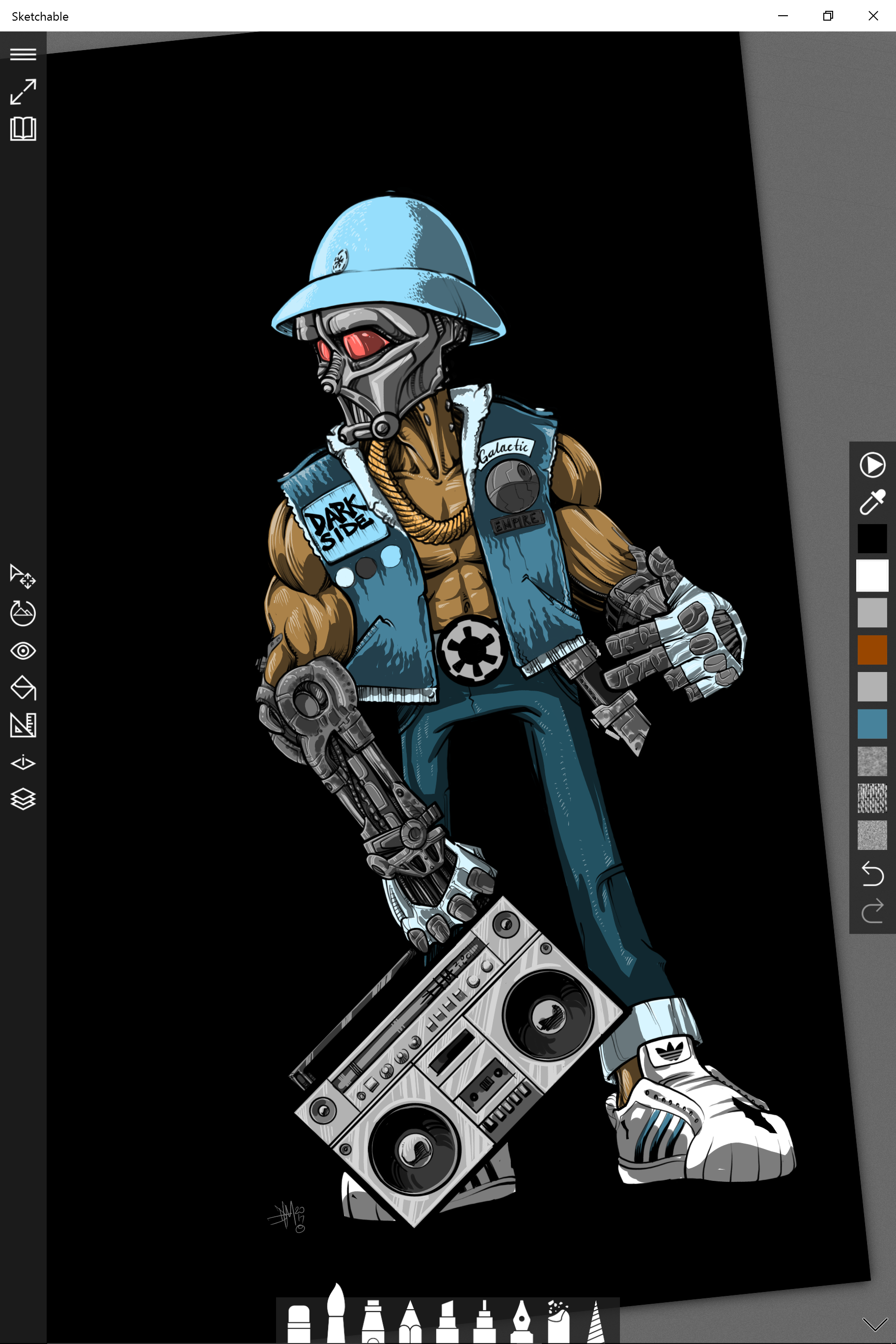The height and width of the screenshot is (1344, 896).
Task: Select the pencil tool
Action: click(410, 1321)
